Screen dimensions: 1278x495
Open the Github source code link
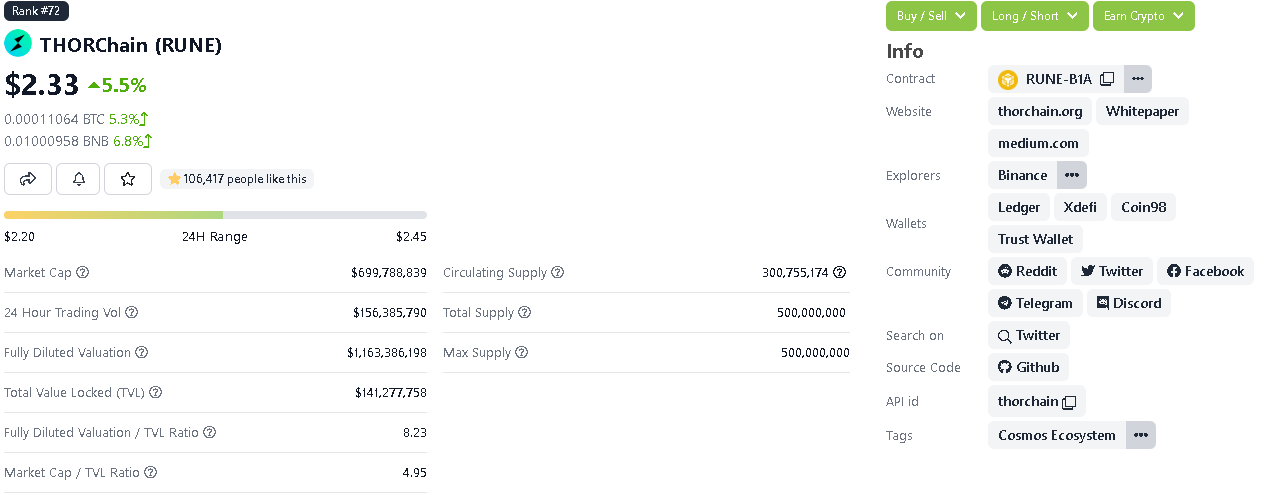click(1028, 367)
